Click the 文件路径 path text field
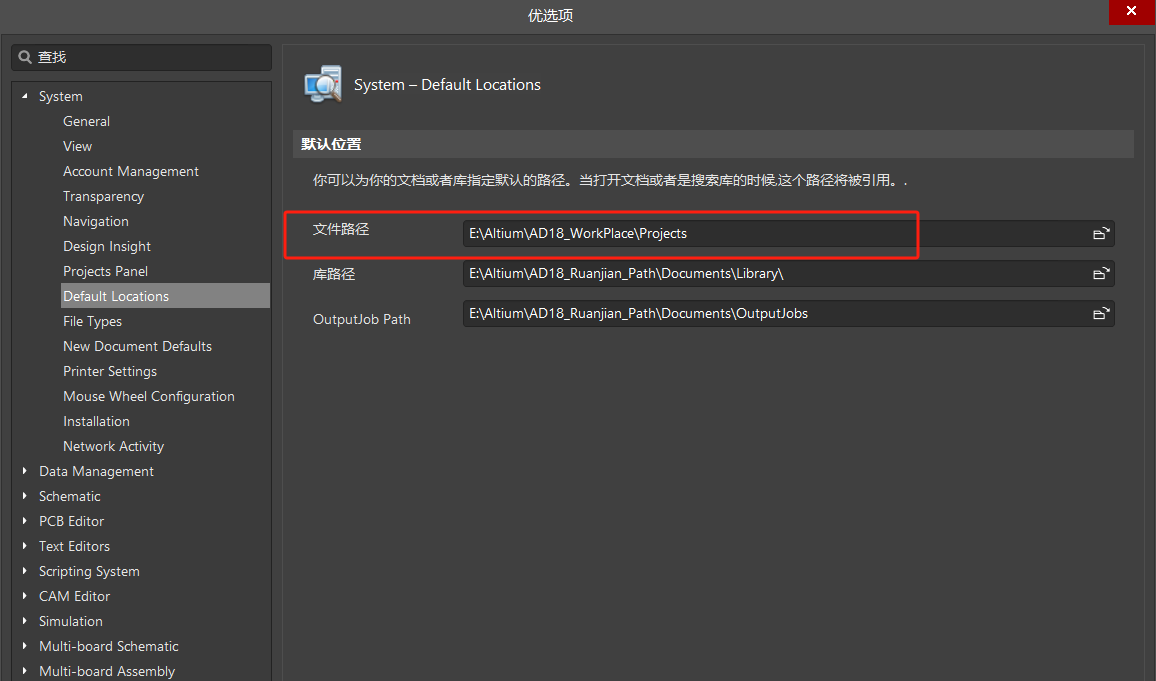The image size is (1156, 681). pos(770,234)
